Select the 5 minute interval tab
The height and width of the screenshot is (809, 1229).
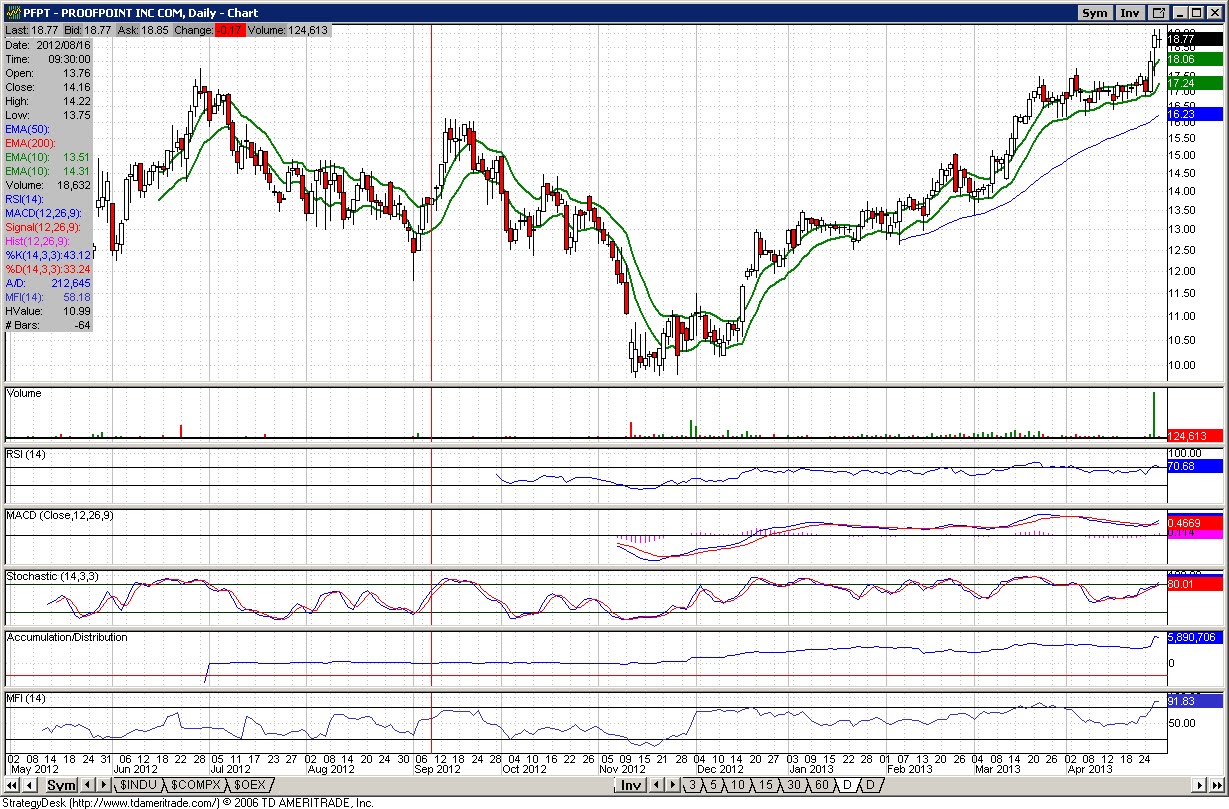[714, 785]
